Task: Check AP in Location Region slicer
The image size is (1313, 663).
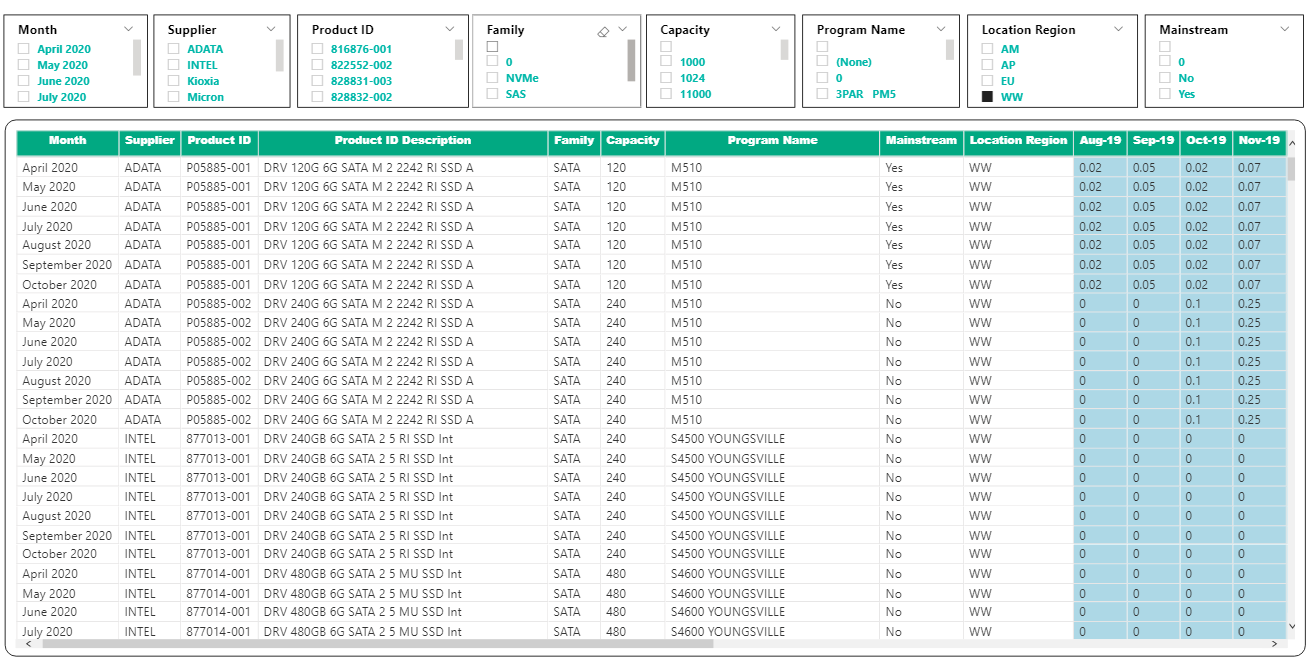Action: (987, 65)
